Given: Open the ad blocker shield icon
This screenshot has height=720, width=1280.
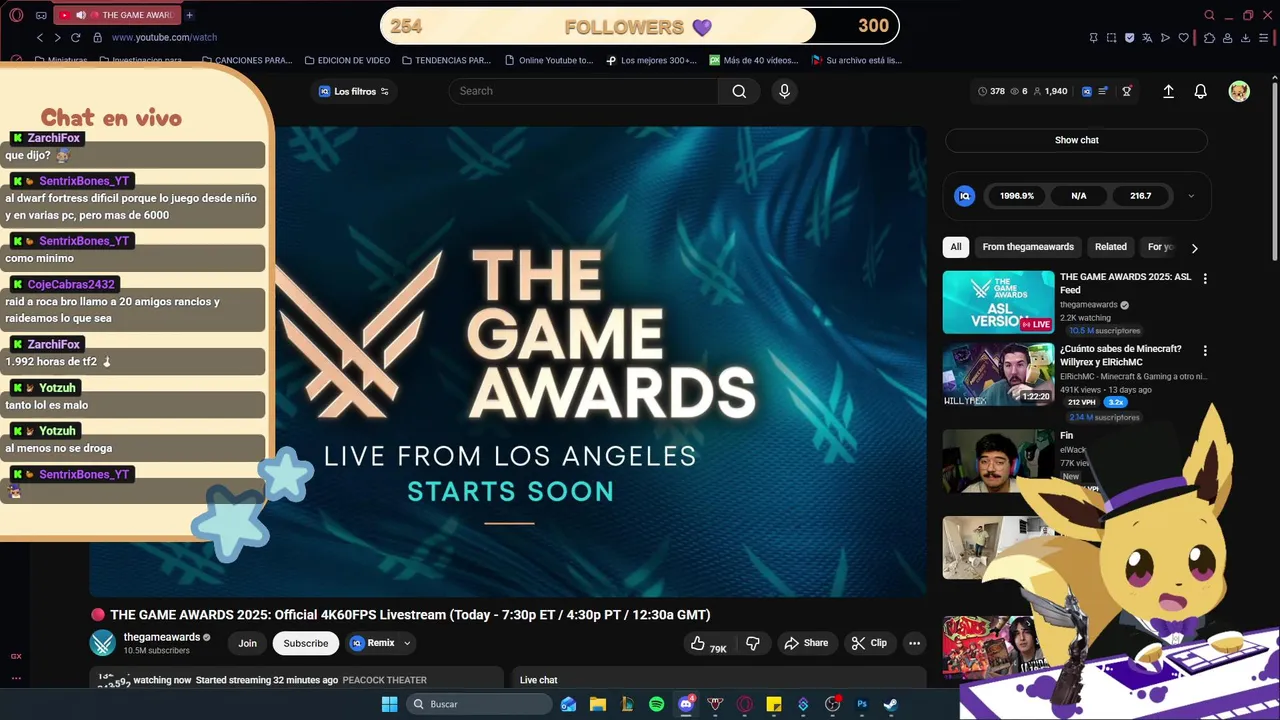Looking at the screenshot, I should point(1129,38).
